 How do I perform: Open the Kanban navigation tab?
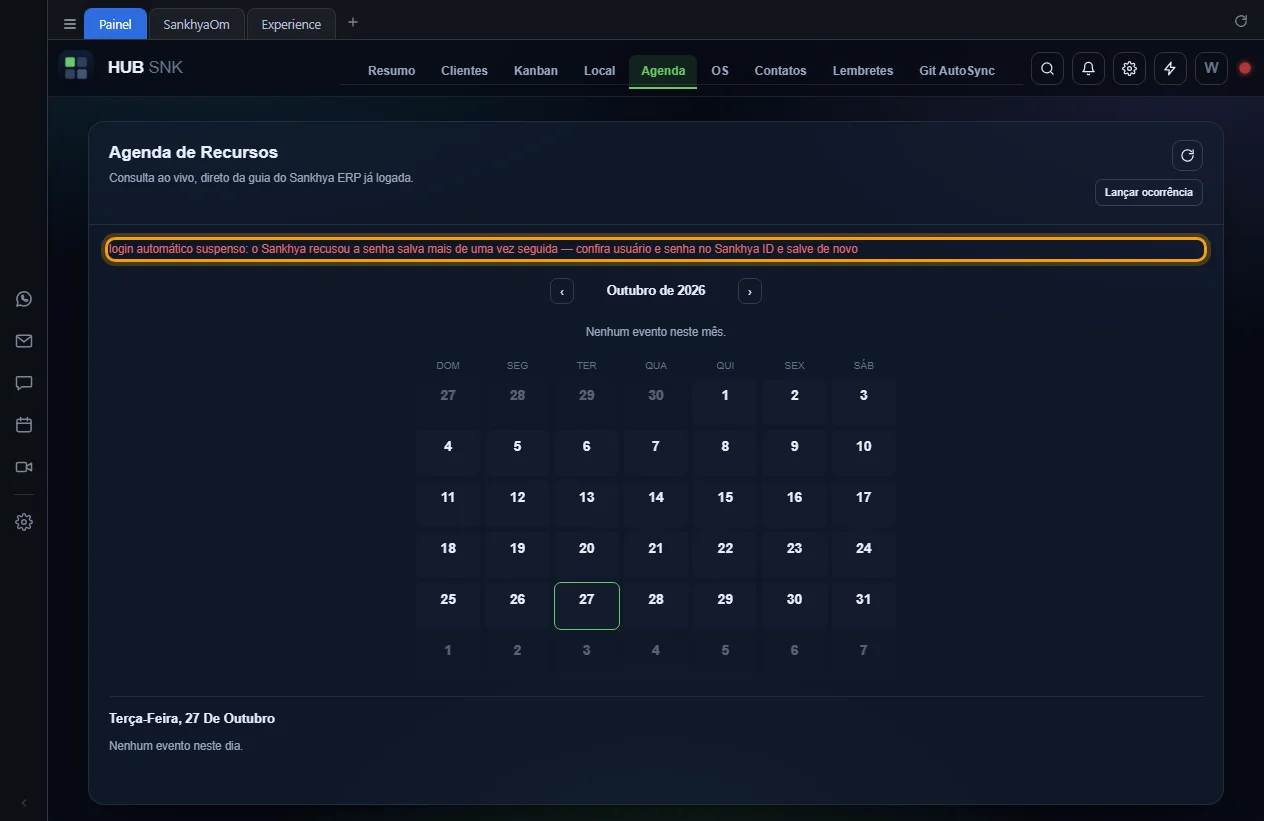pos(536,71)
